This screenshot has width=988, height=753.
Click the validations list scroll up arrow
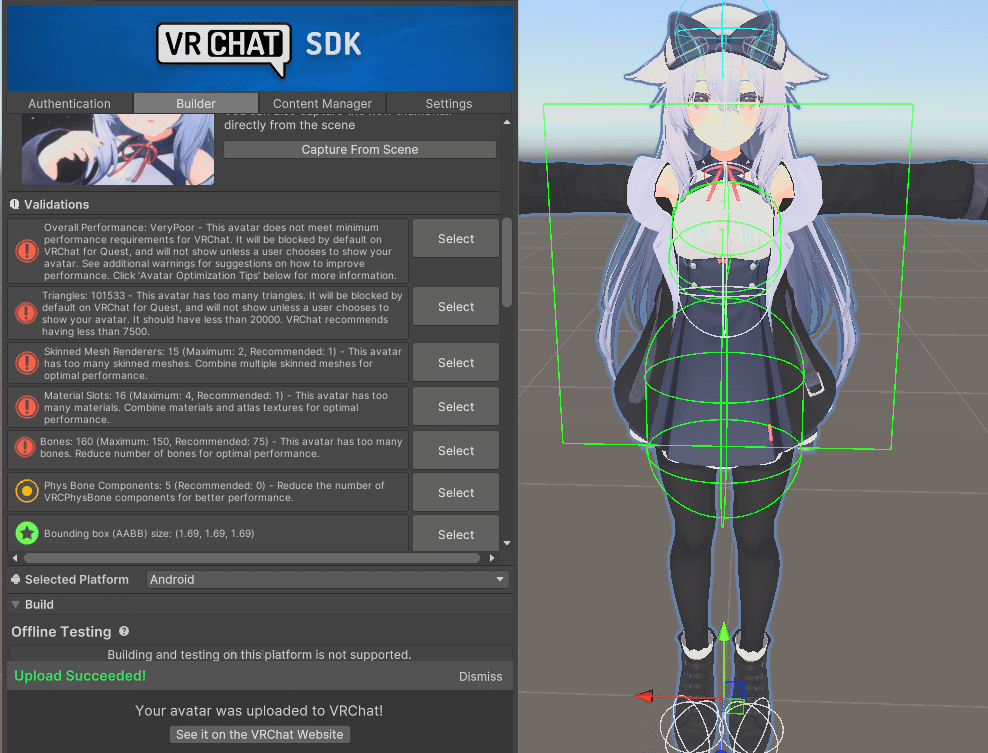[507, 122]
